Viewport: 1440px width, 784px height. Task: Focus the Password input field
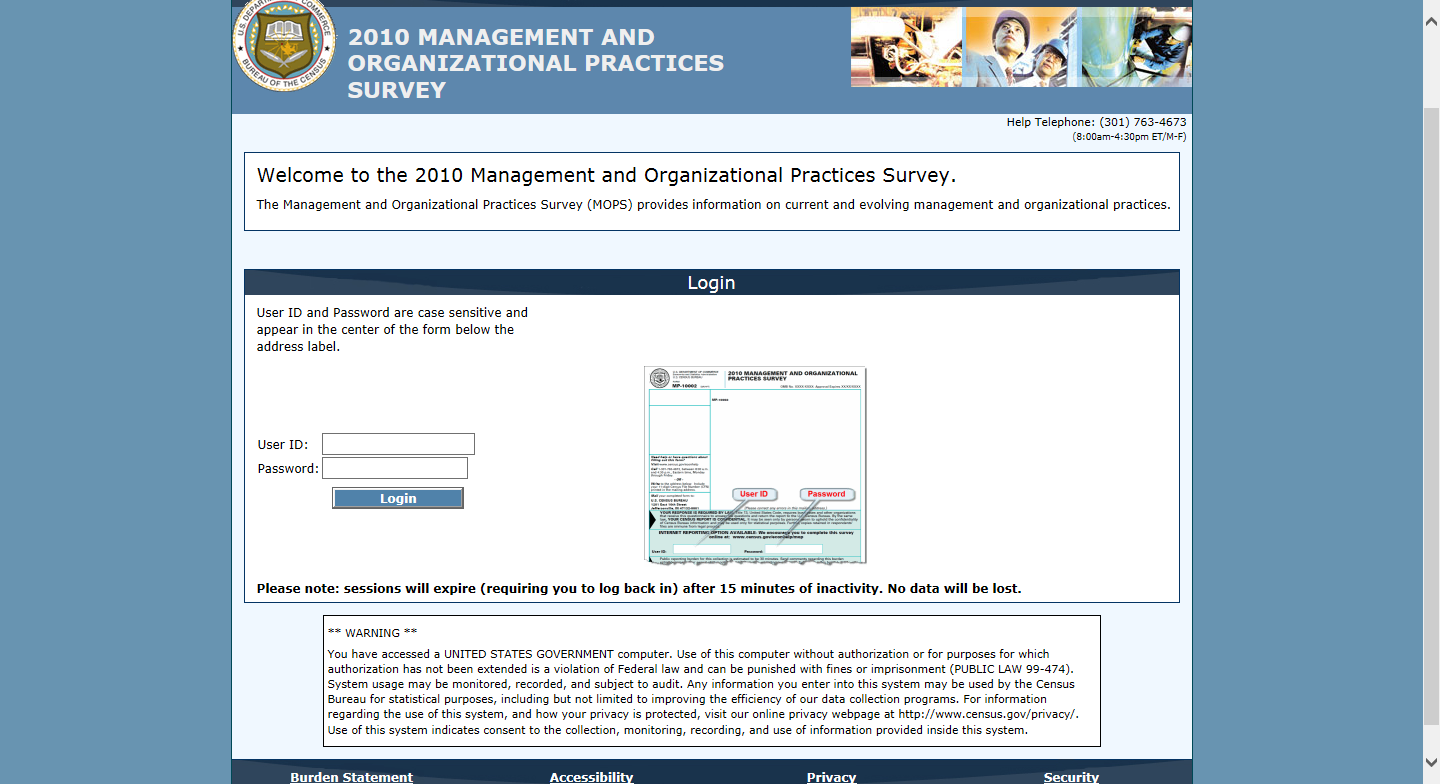coord(395,468)
